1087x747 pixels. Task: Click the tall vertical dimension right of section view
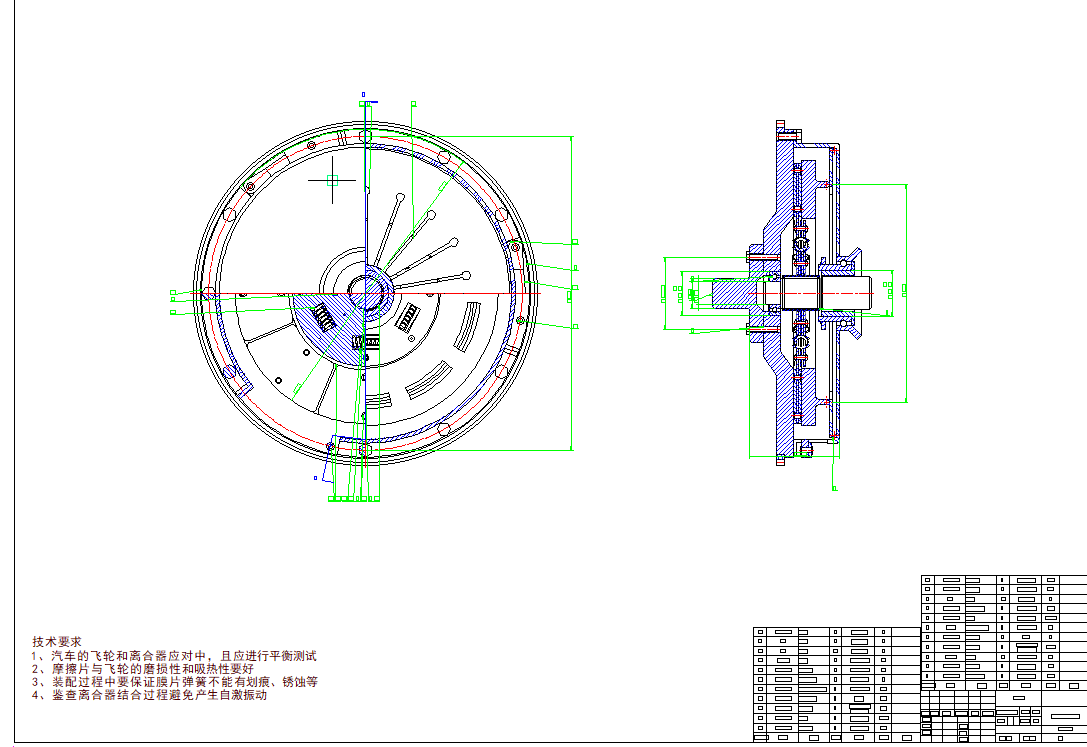click(906, 292)
